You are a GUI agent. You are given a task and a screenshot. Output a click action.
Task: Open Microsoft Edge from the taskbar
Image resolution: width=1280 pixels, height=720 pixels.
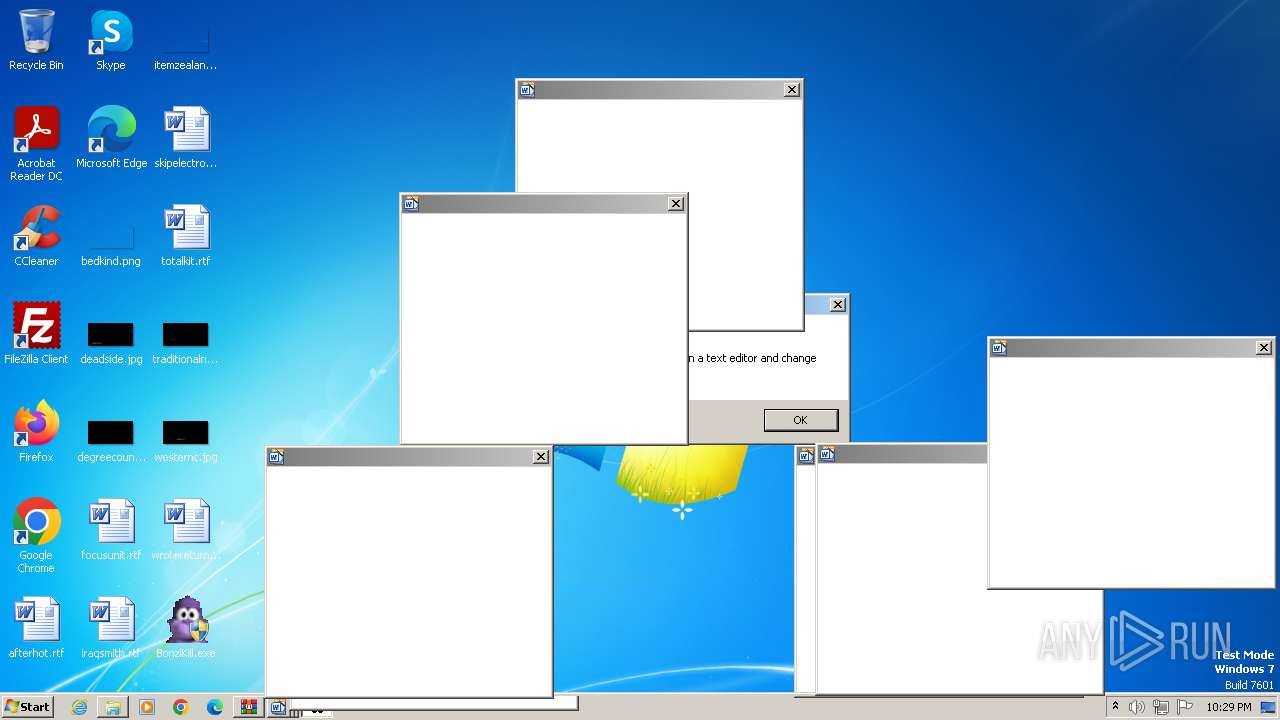[x=215, y=707]
